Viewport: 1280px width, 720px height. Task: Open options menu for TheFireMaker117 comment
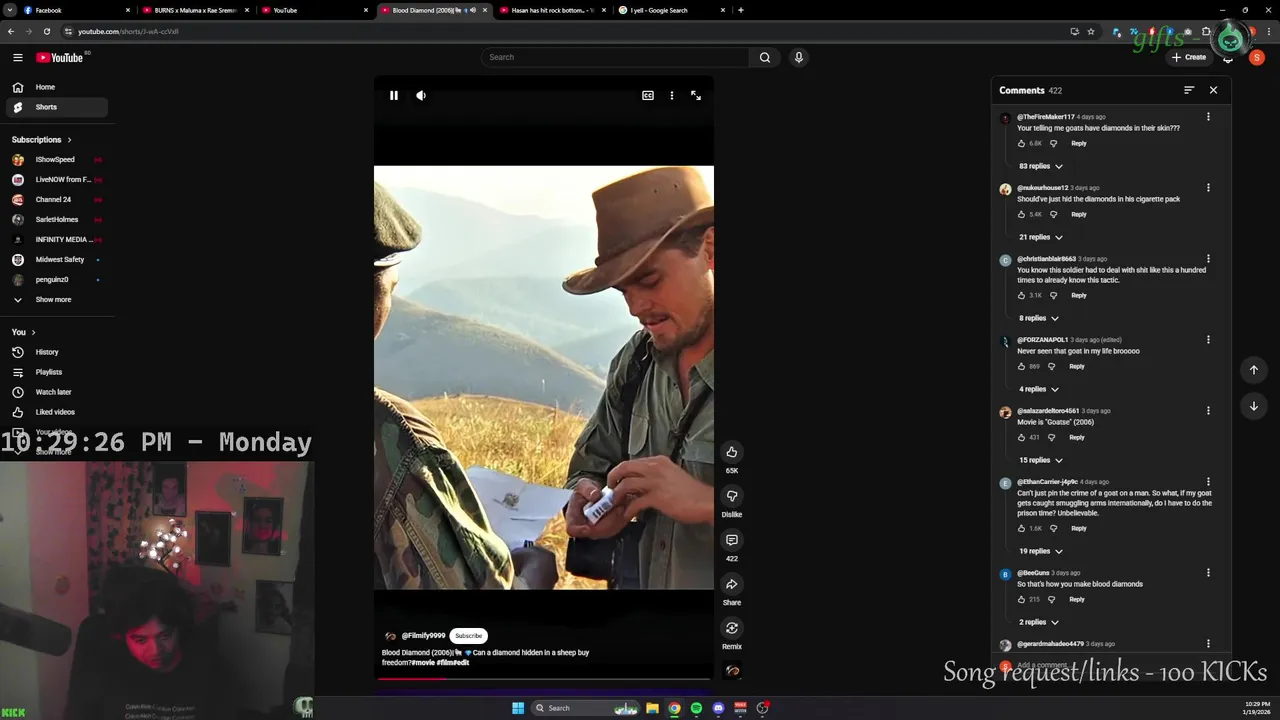pyautogui.click(x=1208, y=117)
